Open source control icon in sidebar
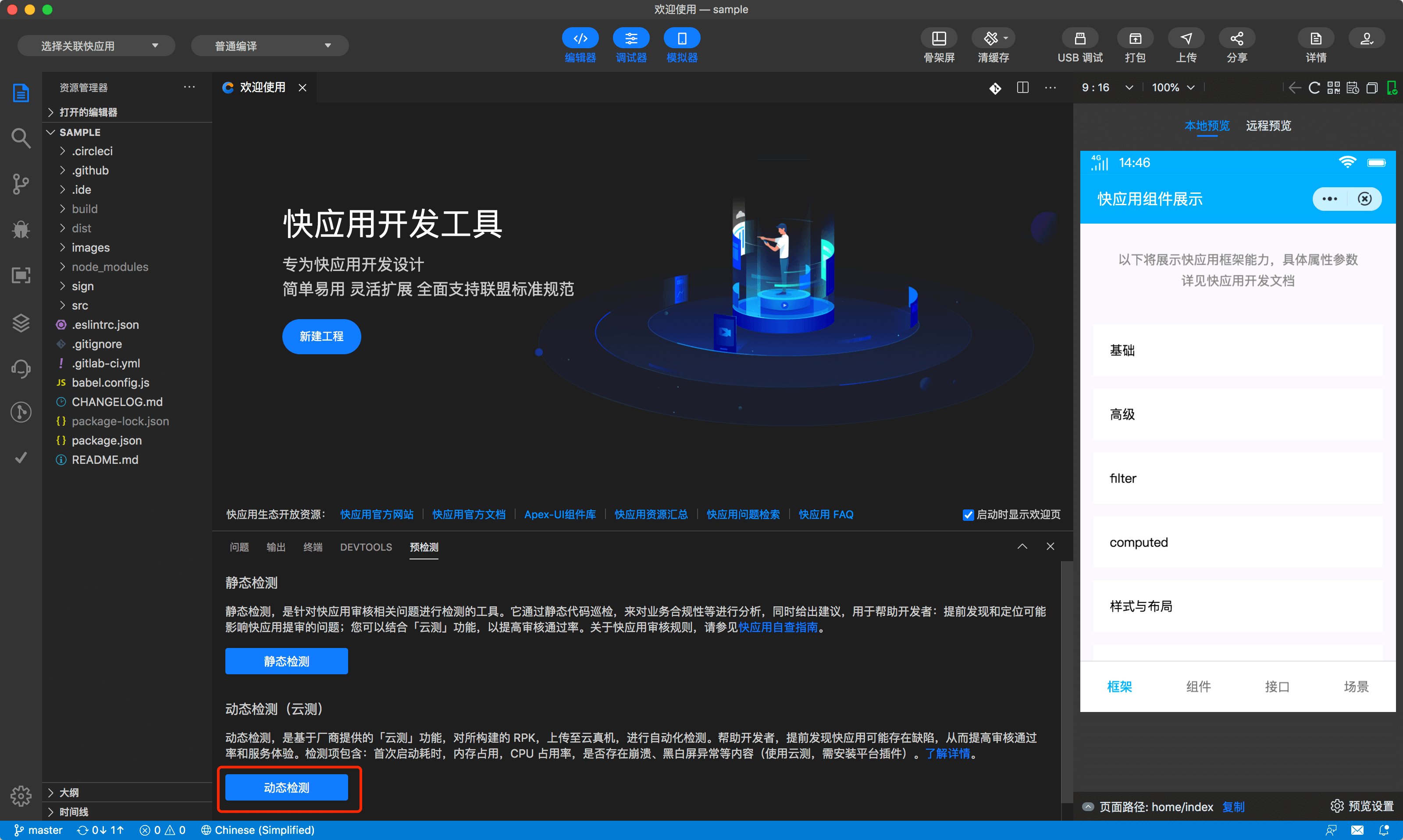The width and height of the screenshot is (1403, 840). [x=21, y=183]
